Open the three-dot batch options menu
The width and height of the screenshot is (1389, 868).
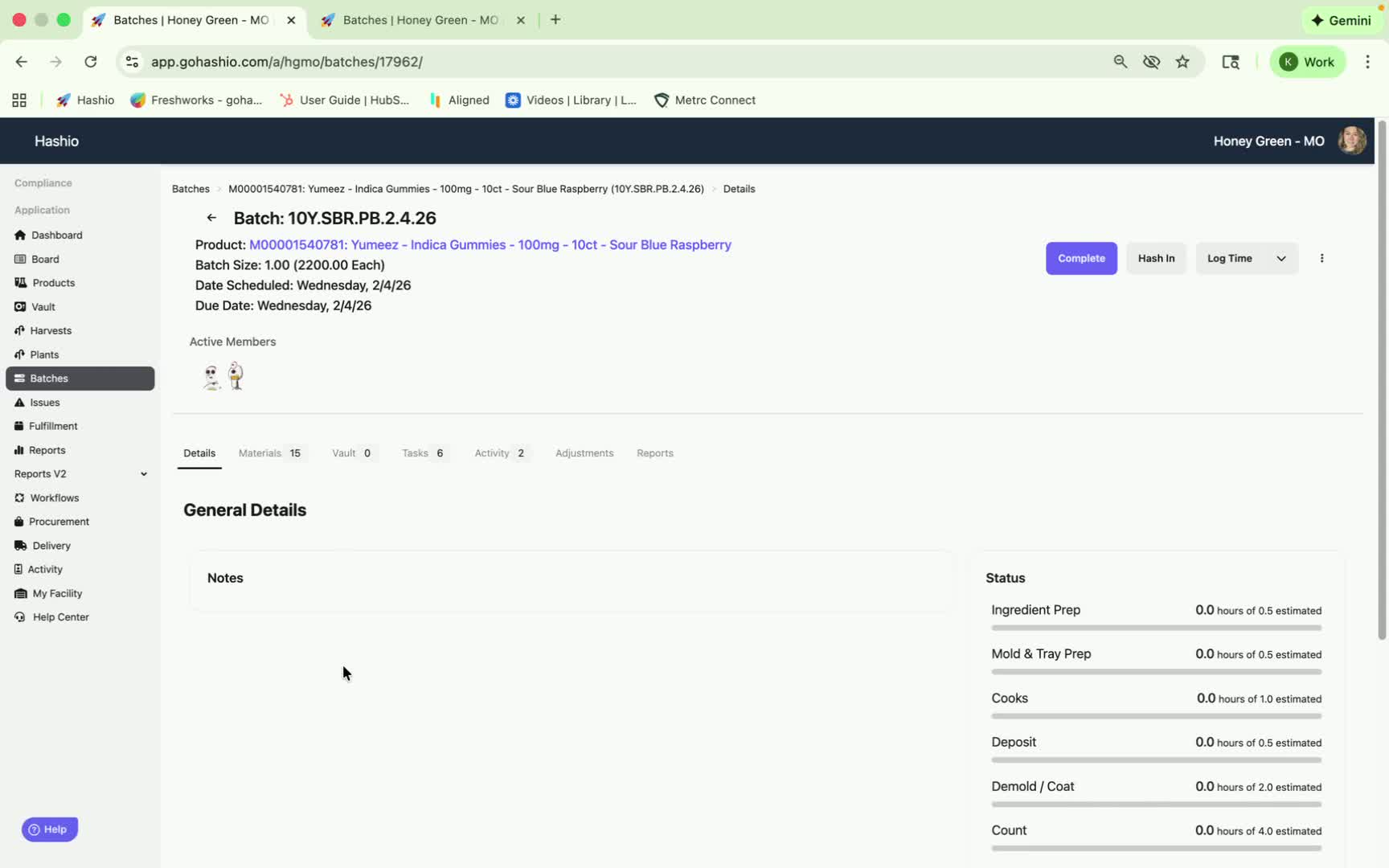tap(1321, 258)
